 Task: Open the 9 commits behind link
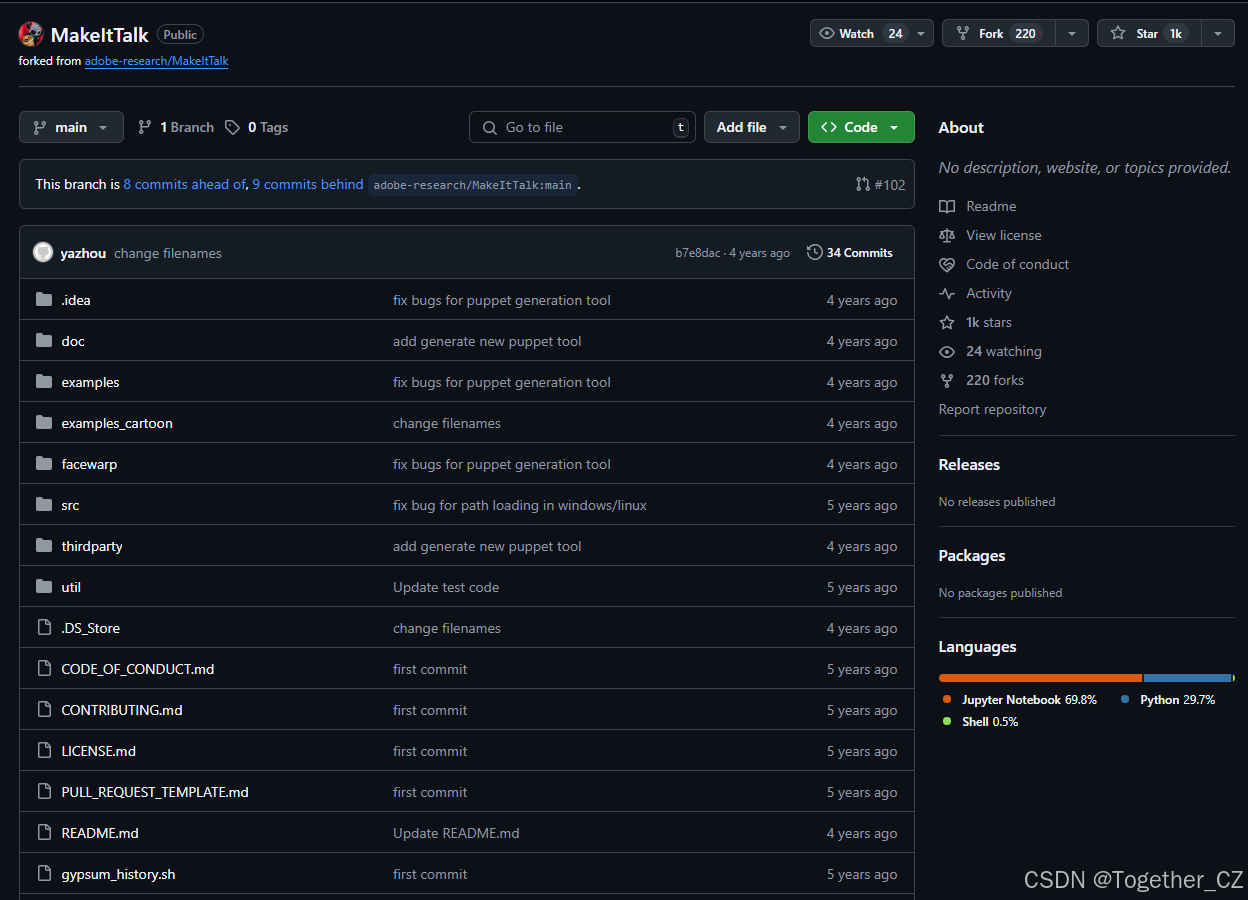coord(308,184)
